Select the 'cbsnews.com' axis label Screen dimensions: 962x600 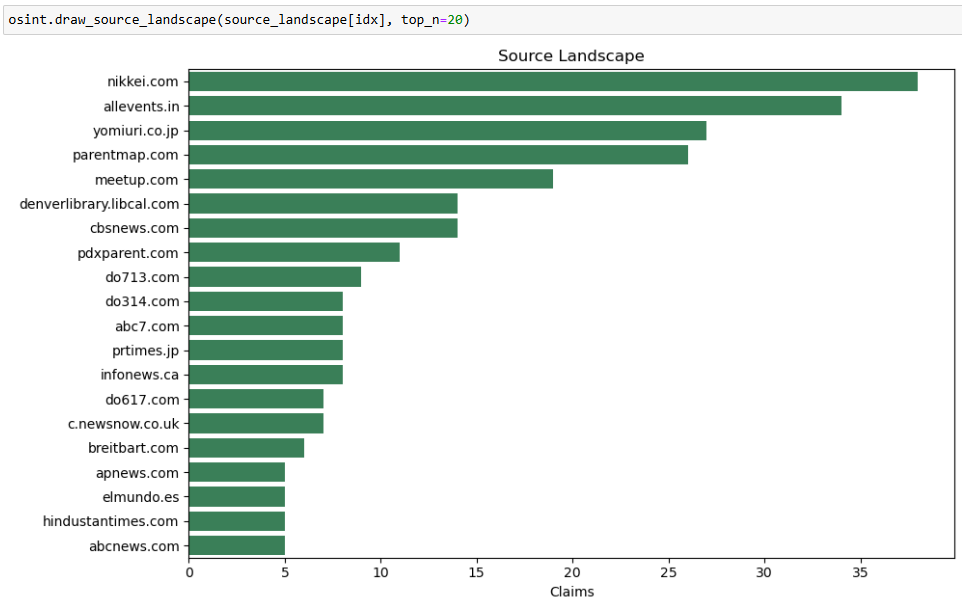[134, 228]
